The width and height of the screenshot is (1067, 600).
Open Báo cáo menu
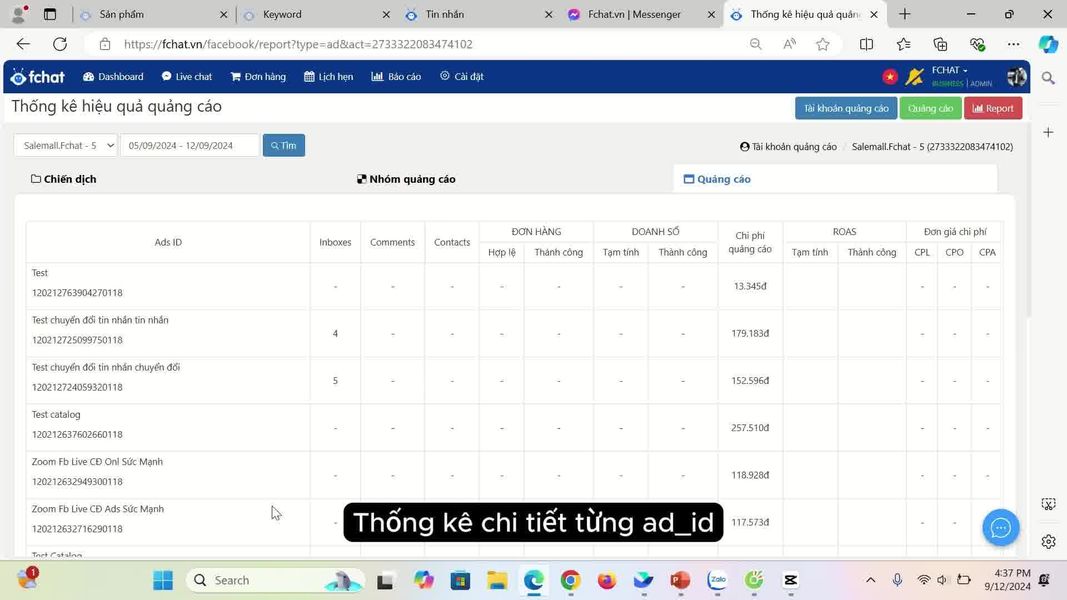[396, 77]
